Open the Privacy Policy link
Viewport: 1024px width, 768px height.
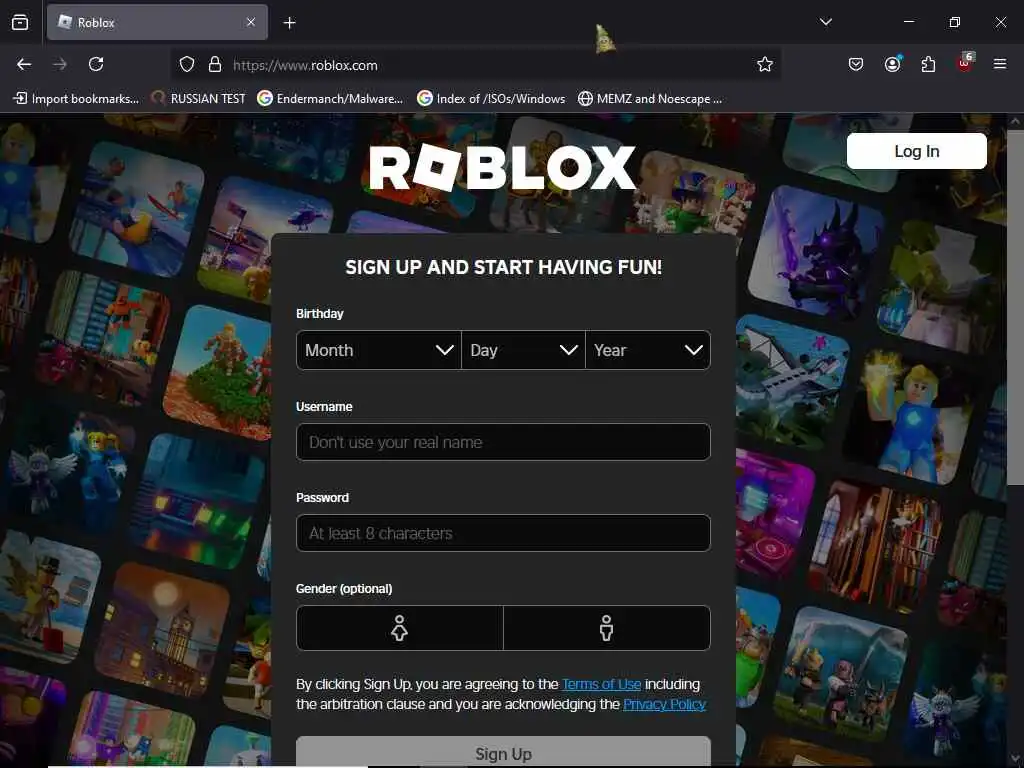coord(664,704)
